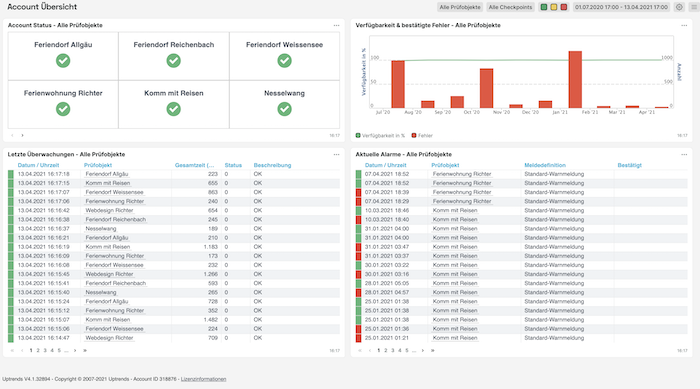
Task: Jump to last page of Letzte Überwachungen
Action: [x=85, y=351]
